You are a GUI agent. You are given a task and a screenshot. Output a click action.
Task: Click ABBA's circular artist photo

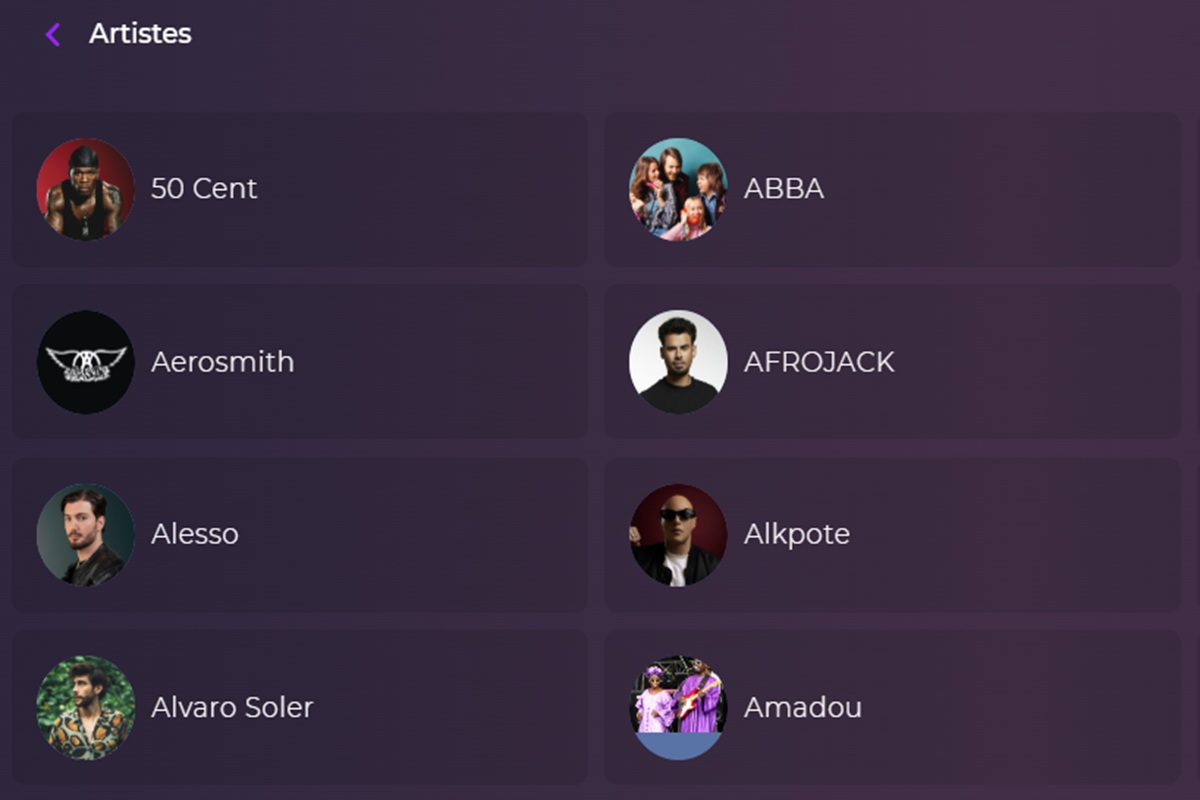coord(677,188)
